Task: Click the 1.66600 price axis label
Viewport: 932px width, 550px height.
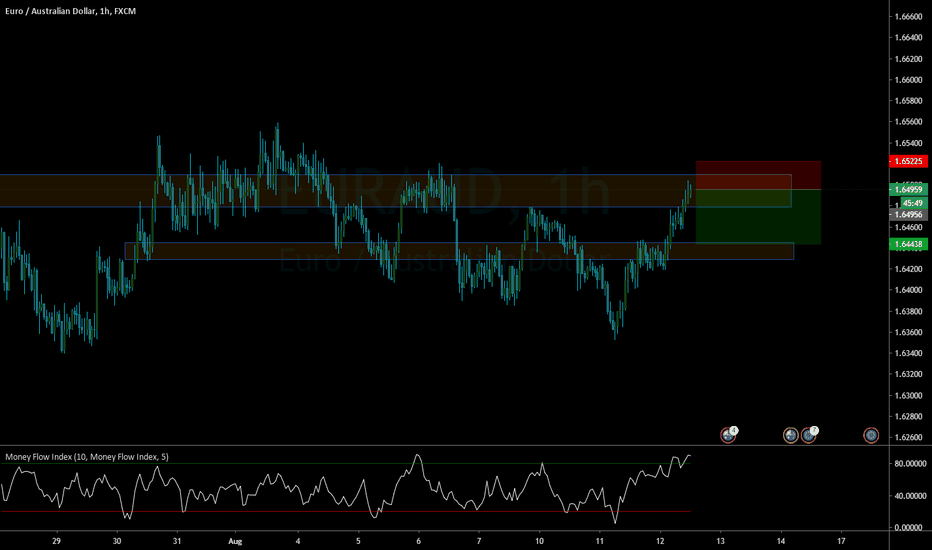Action: coord(908,17)
